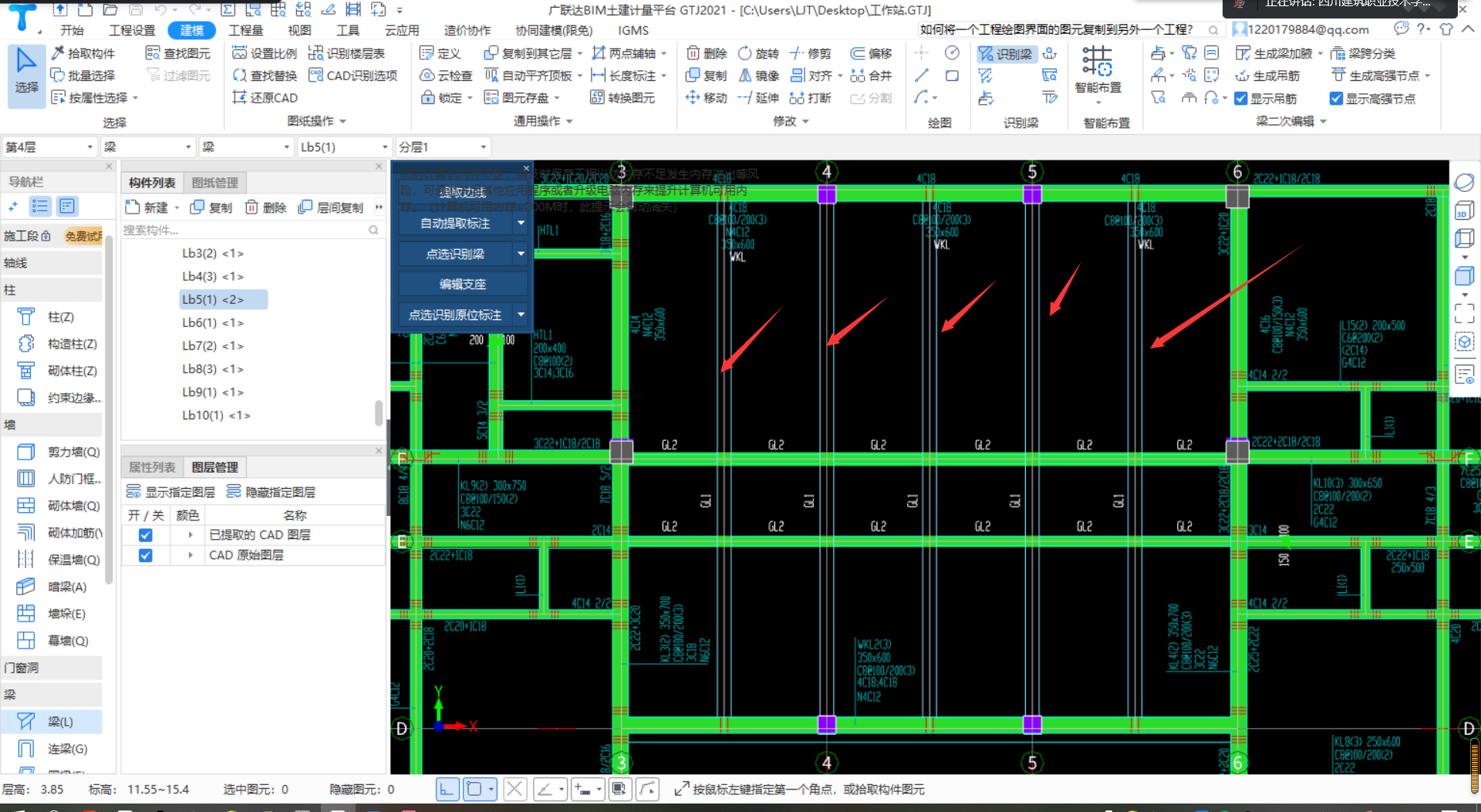Expand 点选识别原位标注 dropdown arrow

click(x=521, y=314)
